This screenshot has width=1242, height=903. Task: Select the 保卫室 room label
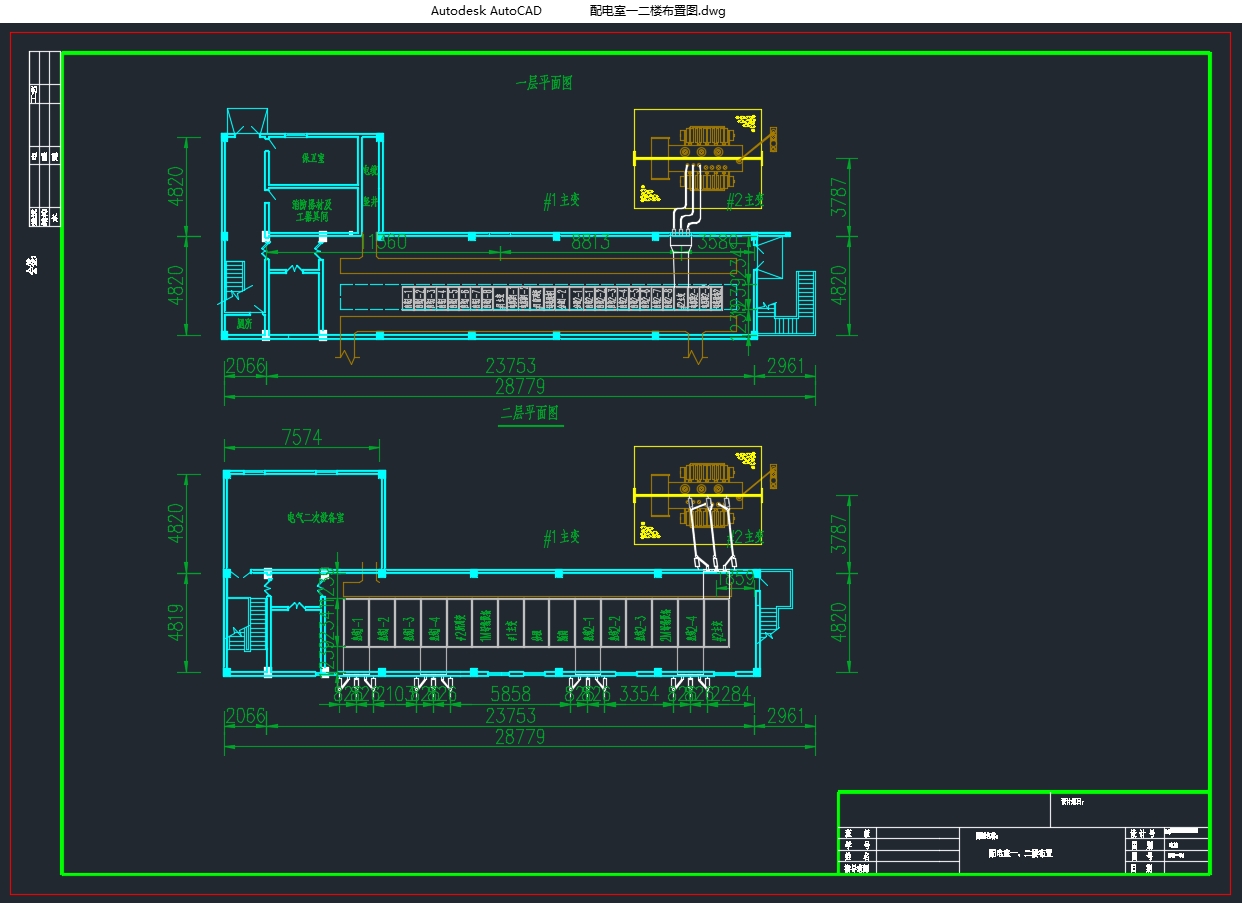(313, 159)
